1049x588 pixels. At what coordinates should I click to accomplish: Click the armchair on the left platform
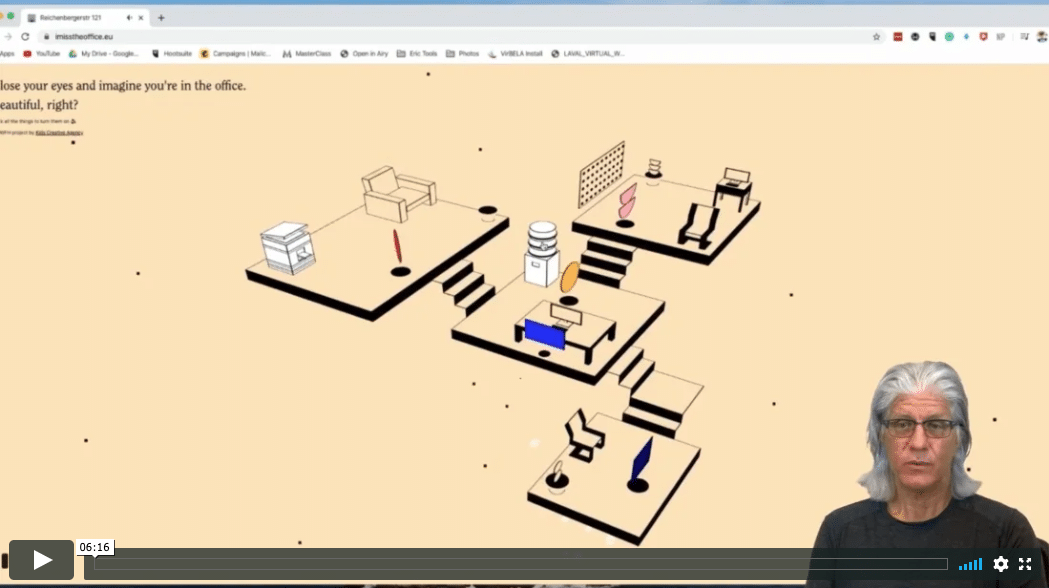pyautogui.click(x=399, y=193)
